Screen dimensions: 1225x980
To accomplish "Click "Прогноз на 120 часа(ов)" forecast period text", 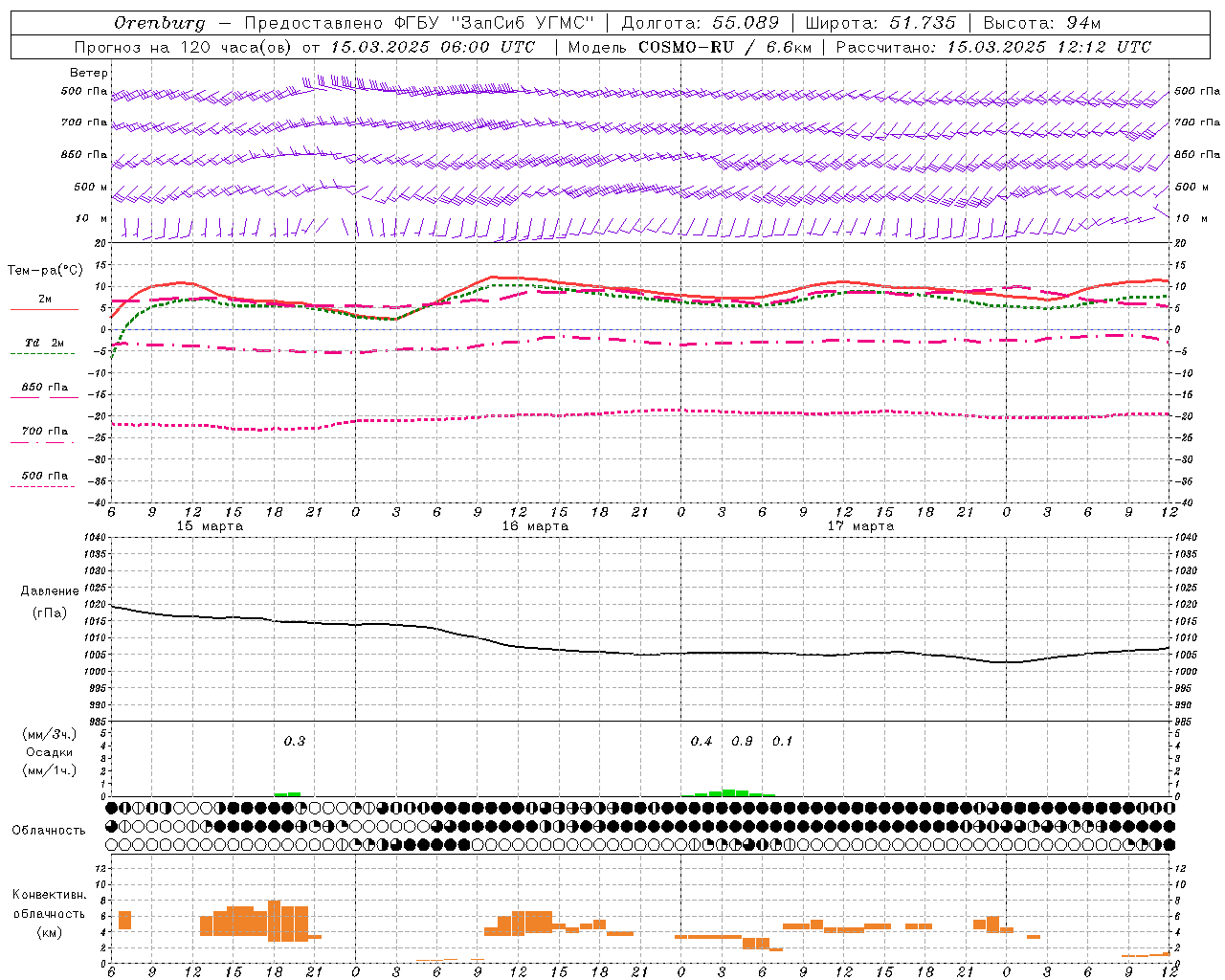I will click(184, 47).
